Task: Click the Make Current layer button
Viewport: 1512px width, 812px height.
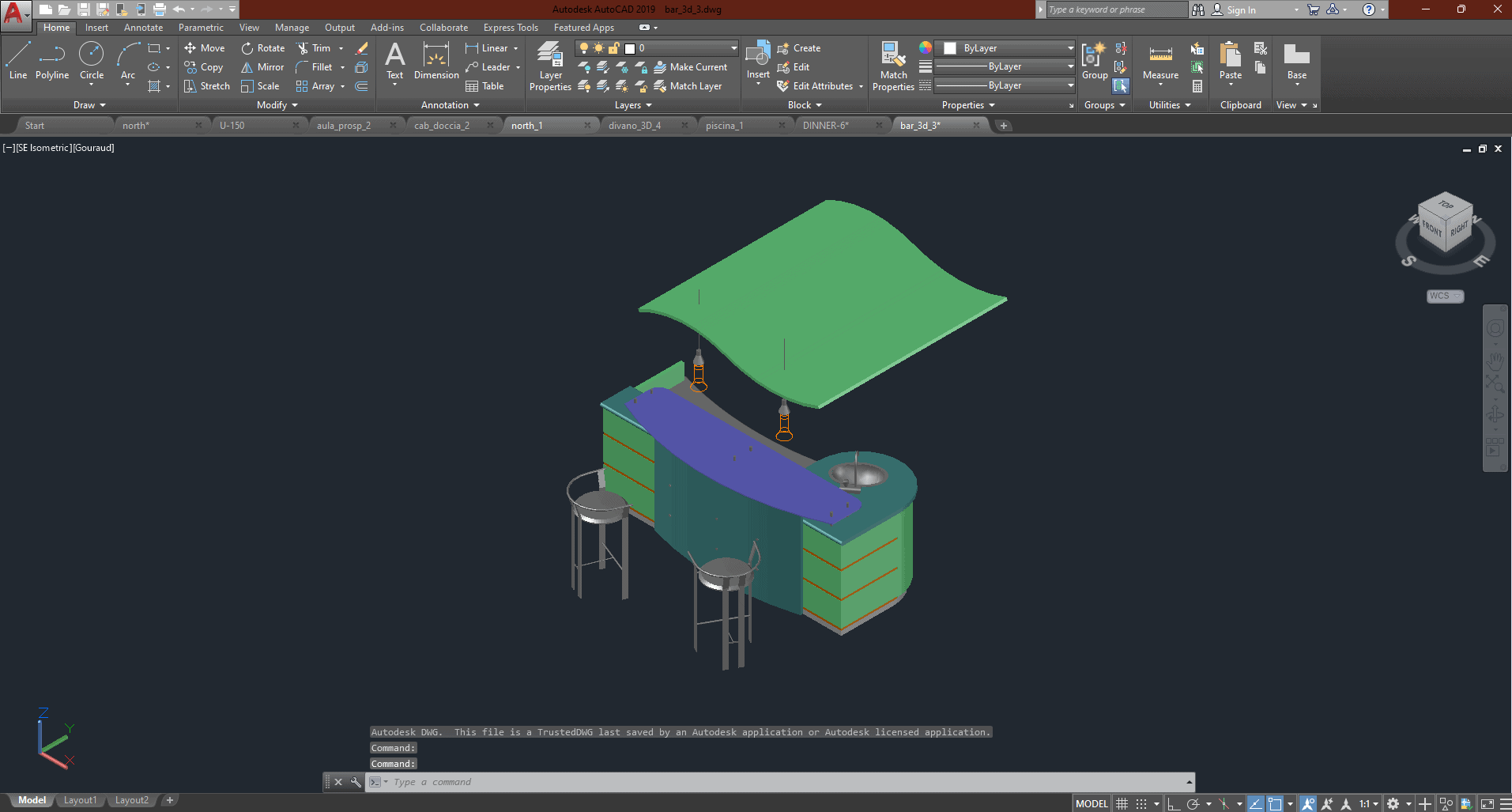Action: tap(691, 67)
